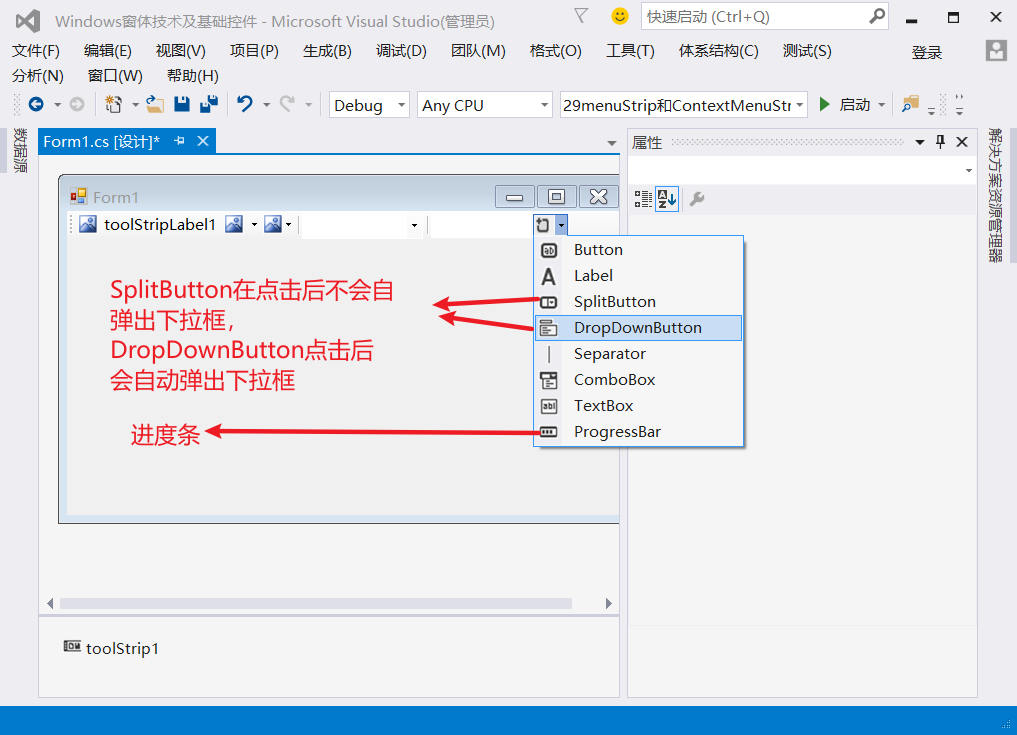1017x735 pixels.
Task: Open the Debug configuration dropdown
Action: tap(403, 104)
